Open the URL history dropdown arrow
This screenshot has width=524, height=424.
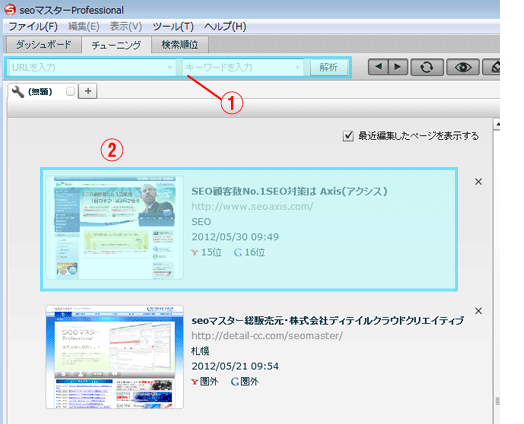tap(170, 67)
